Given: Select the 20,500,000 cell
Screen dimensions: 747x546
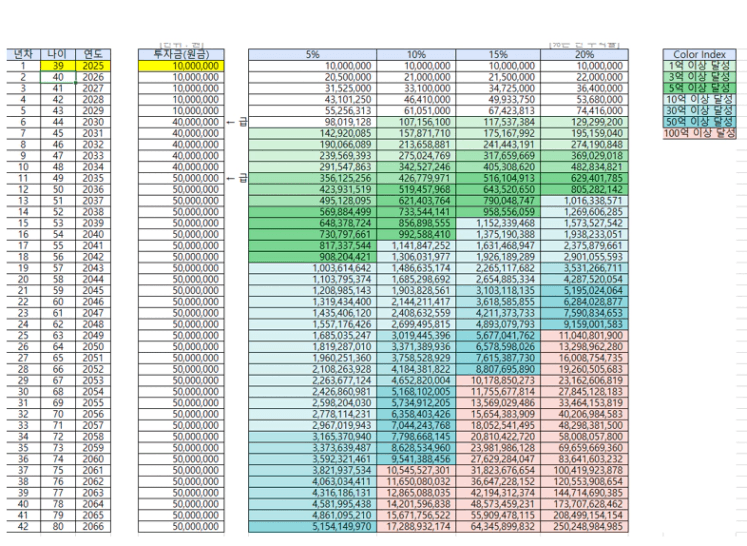Looking at the screenshot, I should pyautogui.click(x=312, y=77).
